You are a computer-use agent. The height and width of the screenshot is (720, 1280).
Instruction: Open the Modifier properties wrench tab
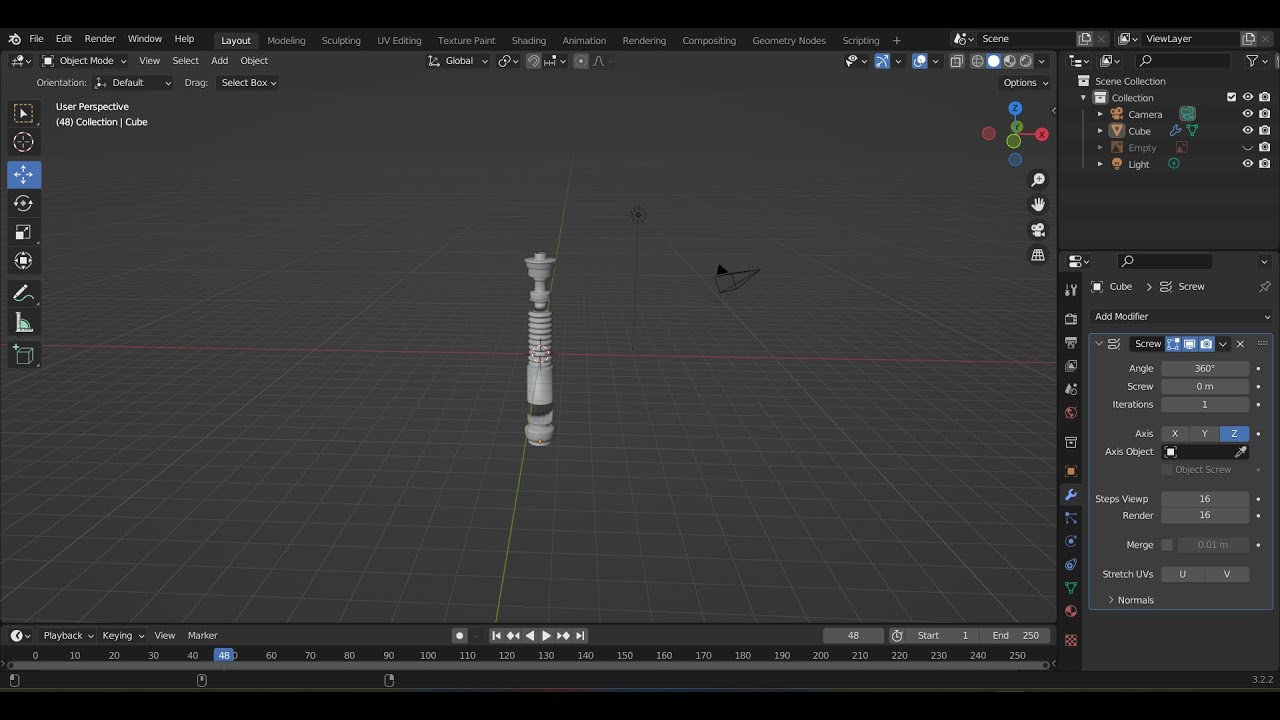tap(1071, 495)
